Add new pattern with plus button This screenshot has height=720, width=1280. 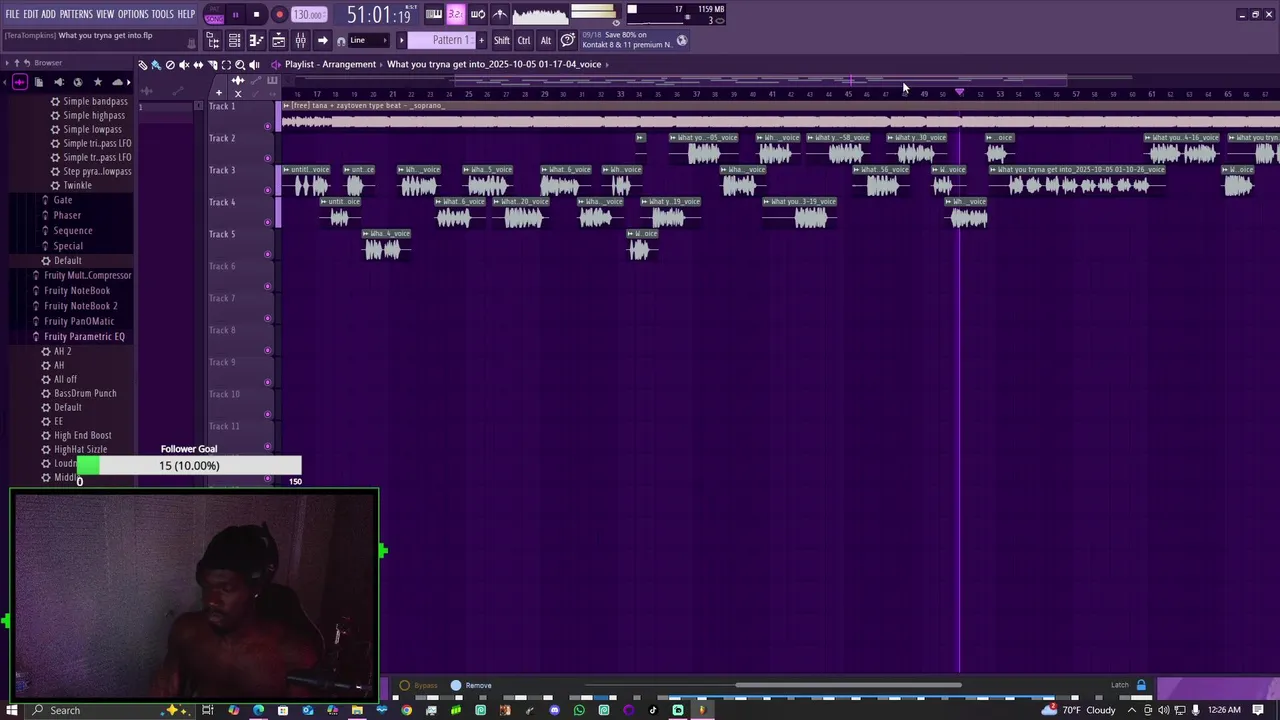pyautogui.click(x=481, y=41)
